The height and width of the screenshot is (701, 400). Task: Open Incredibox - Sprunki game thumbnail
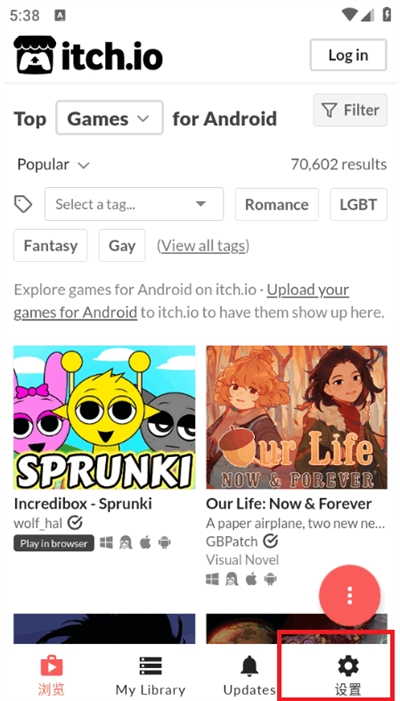click(104, 417)
